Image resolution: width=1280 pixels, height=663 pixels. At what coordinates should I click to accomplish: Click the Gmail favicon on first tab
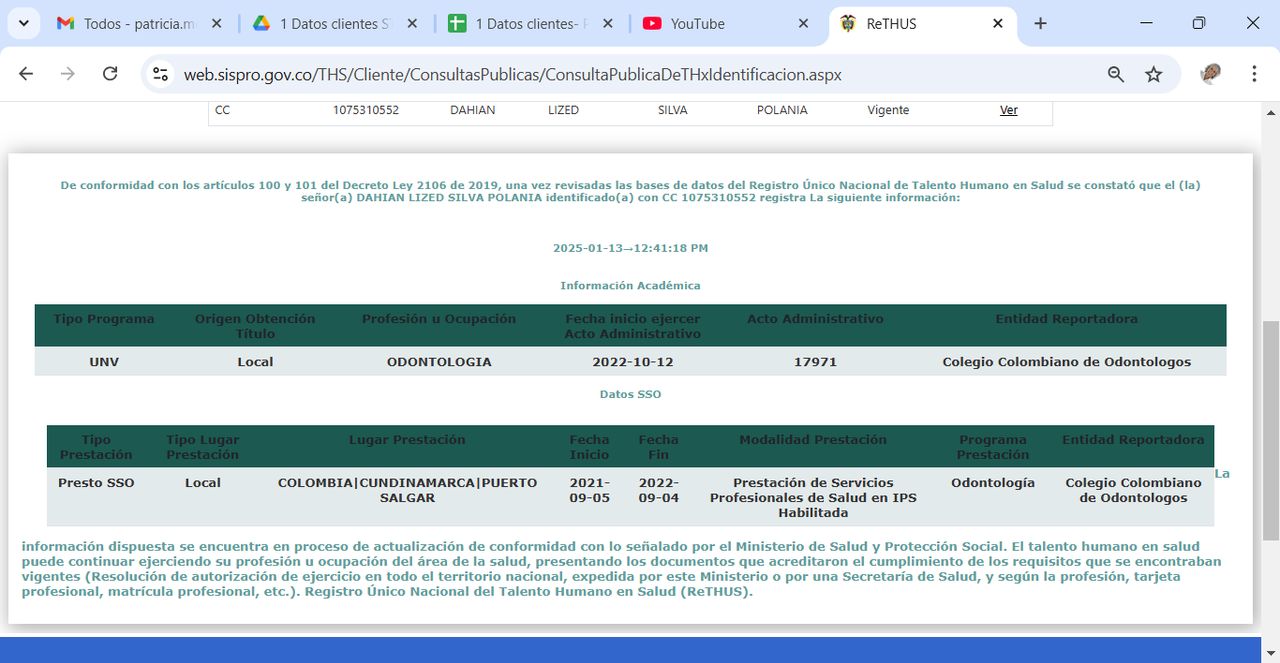point(65,24)
